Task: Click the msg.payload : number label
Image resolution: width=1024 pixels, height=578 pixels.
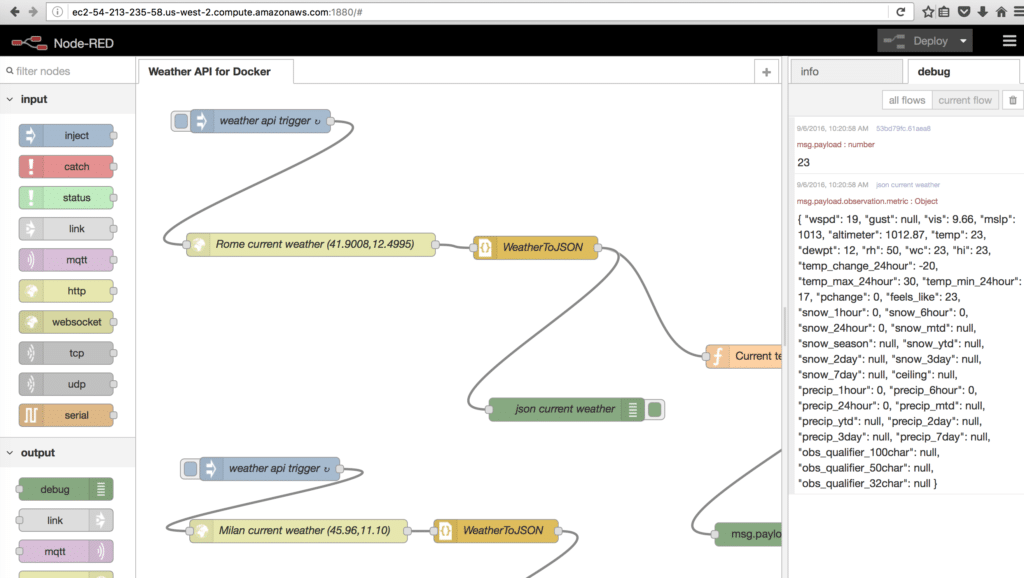Action: 835,144
